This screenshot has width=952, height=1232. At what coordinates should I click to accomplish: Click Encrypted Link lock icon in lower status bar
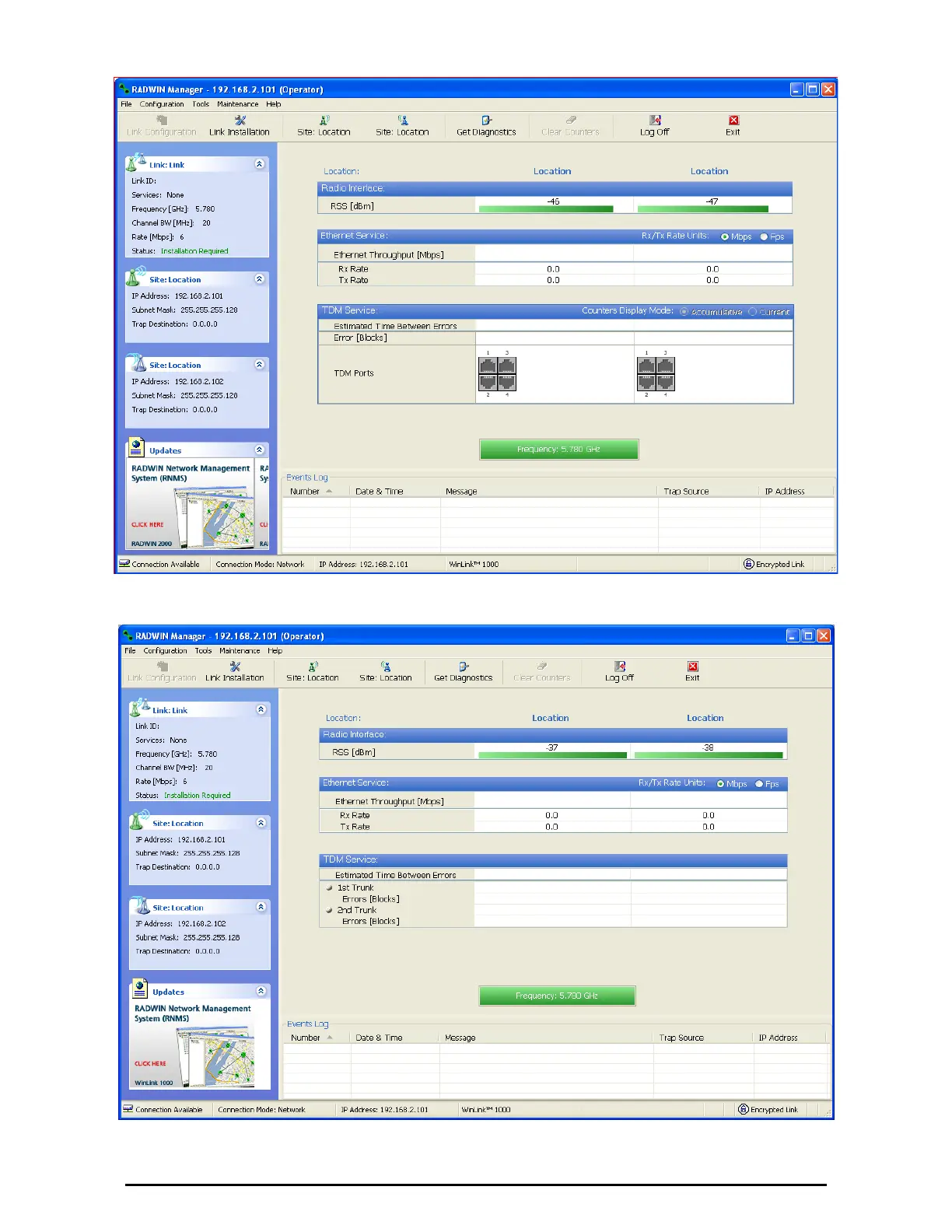743,1109
